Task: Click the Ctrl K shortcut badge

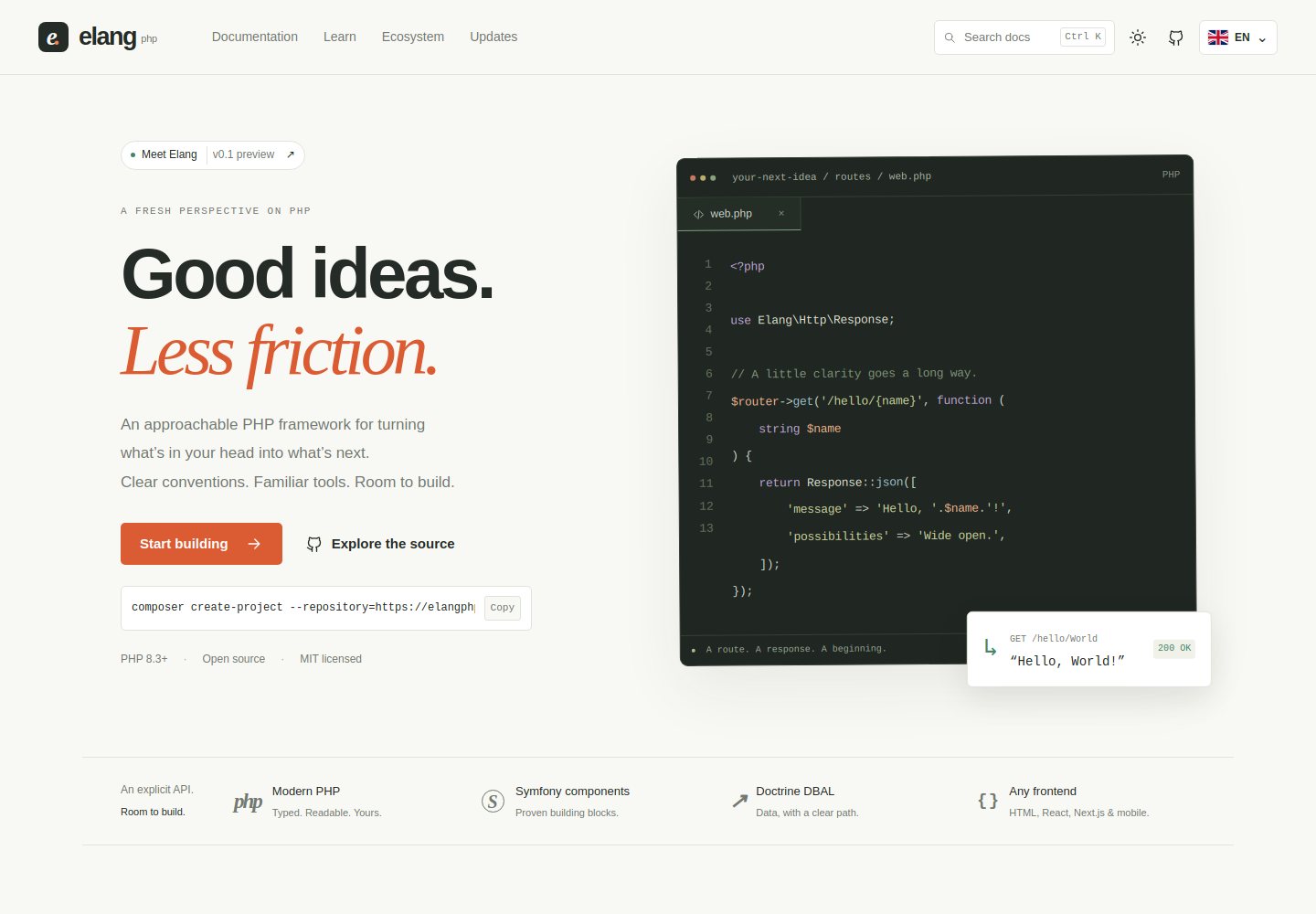Action: pos(1083,37)
